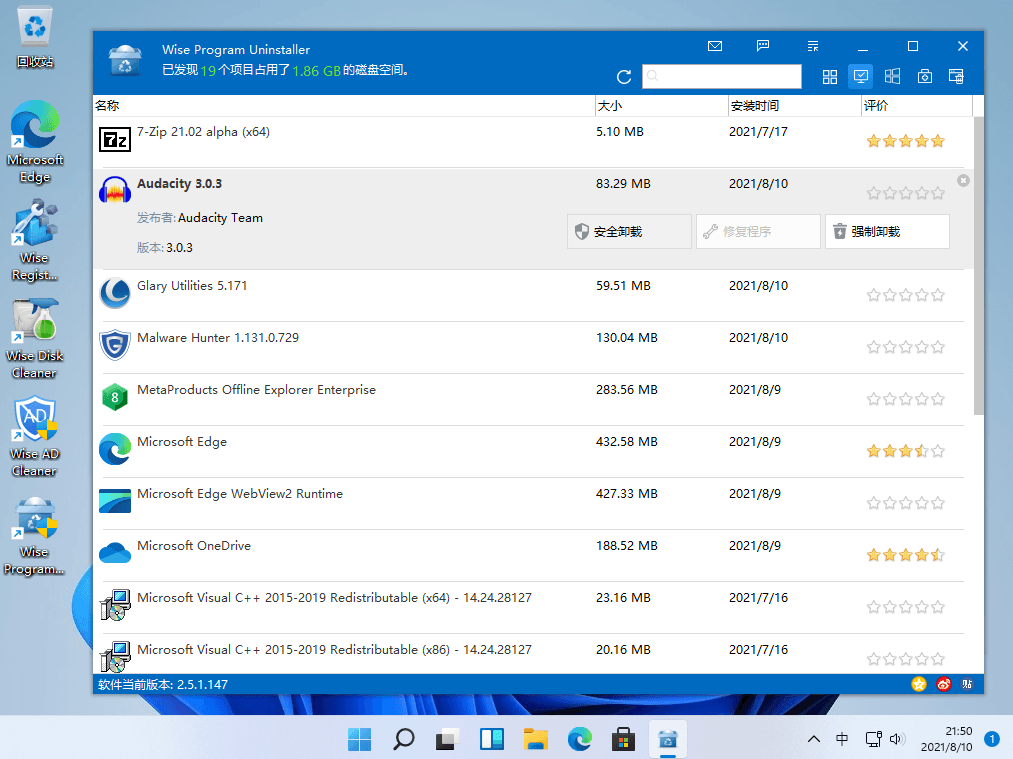Select MetaProducts Offline Explorer Enterprise entry

[x=533, y=400]
